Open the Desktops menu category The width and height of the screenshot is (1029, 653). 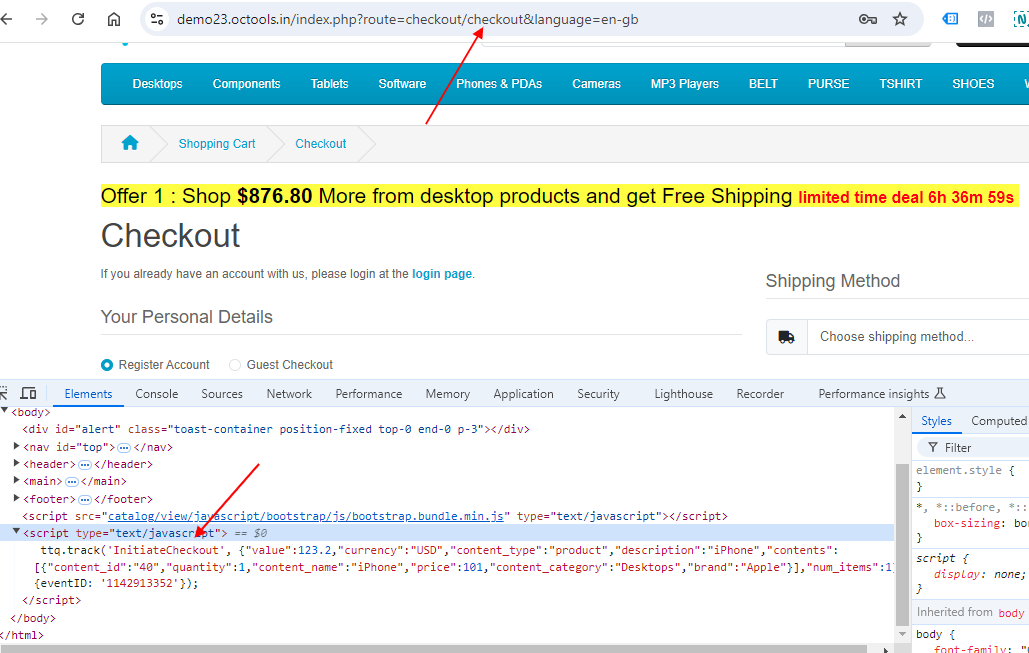coord(158,84)
